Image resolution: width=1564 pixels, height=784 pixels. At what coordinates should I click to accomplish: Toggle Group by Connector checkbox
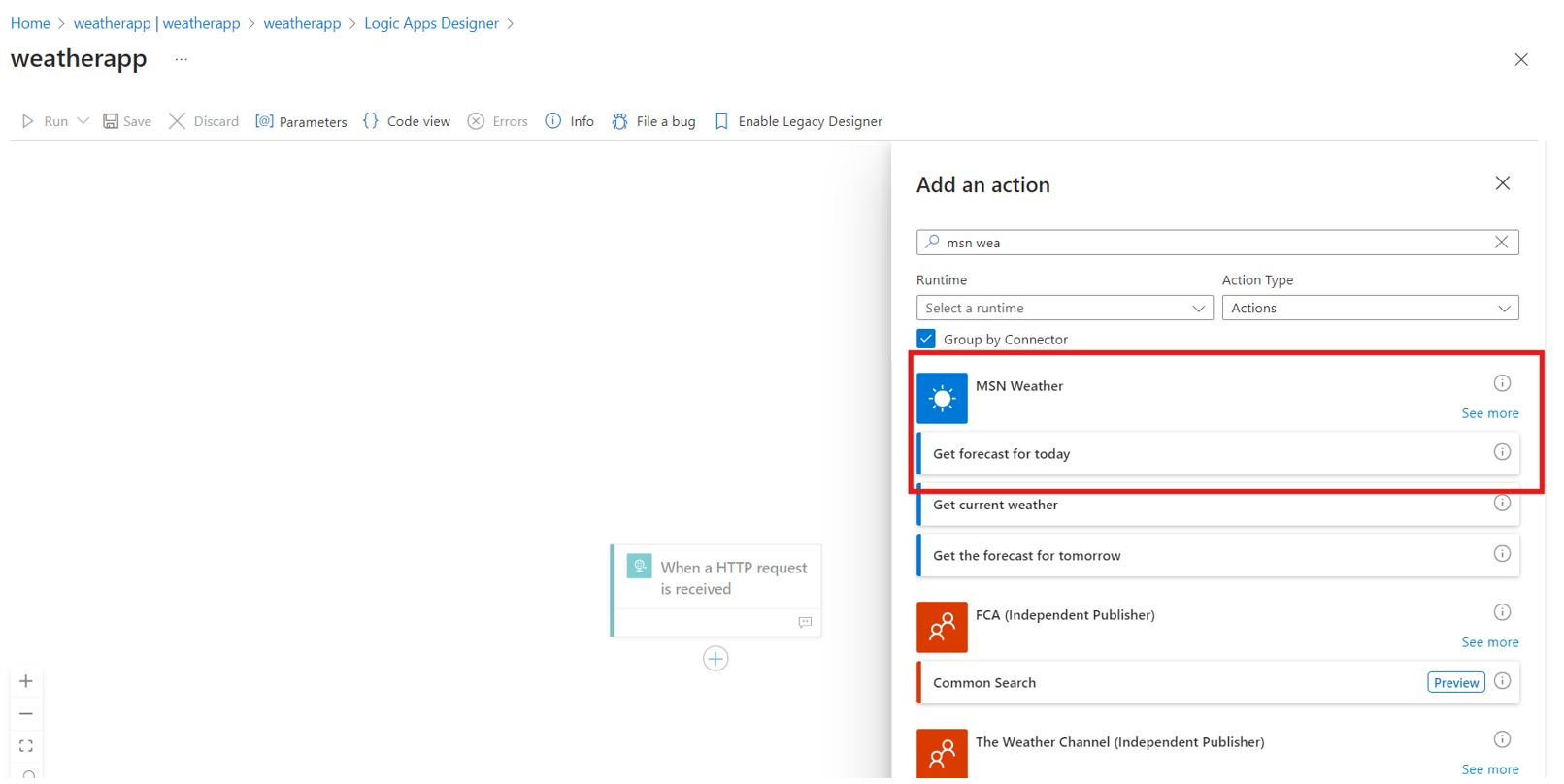pos(926,339)
